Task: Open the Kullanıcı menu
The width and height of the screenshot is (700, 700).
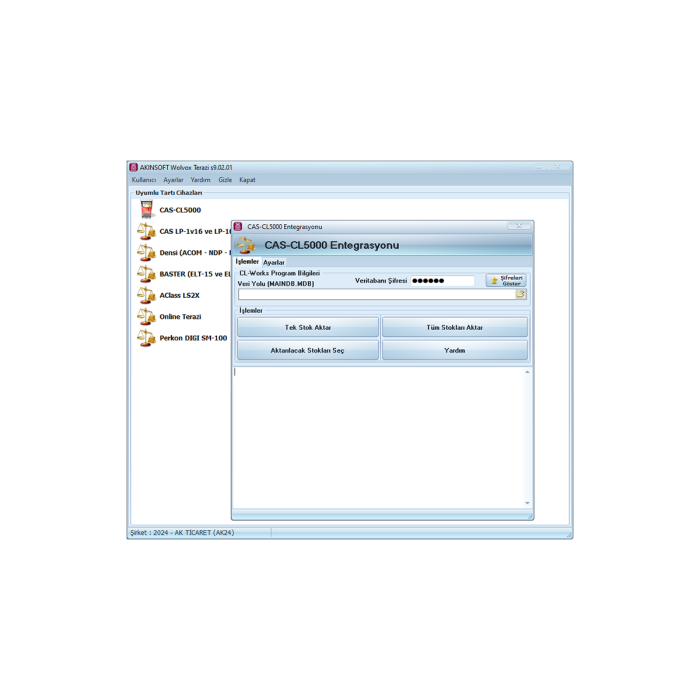Action: [x=144, y=179]
